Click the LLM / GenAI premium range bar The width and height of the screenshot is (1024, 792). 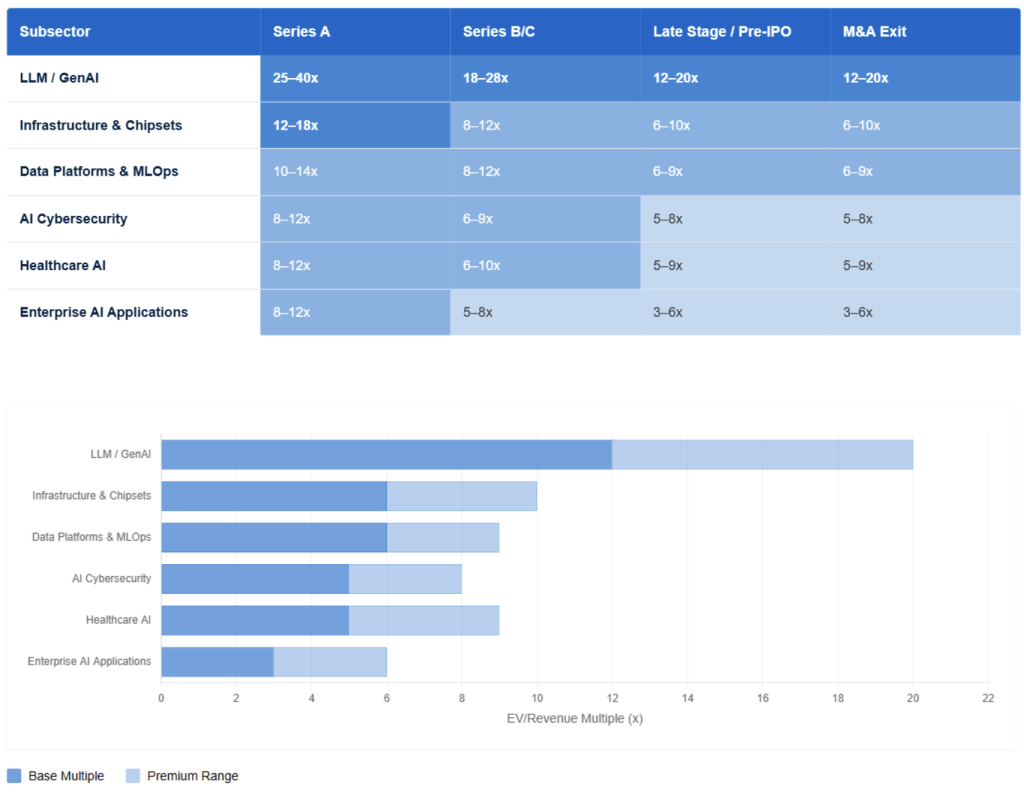point(762,454)
